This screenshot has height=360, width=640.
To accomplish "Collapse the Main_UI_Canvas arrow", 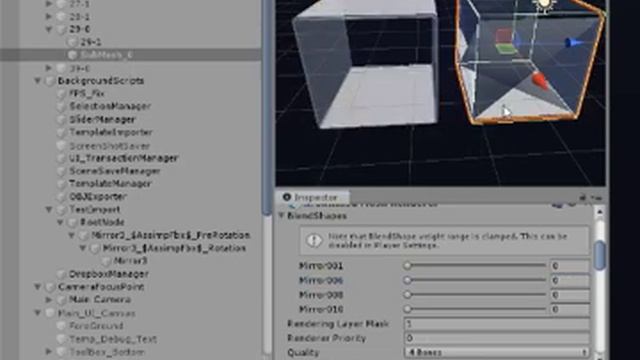I will tap(38, 313).
